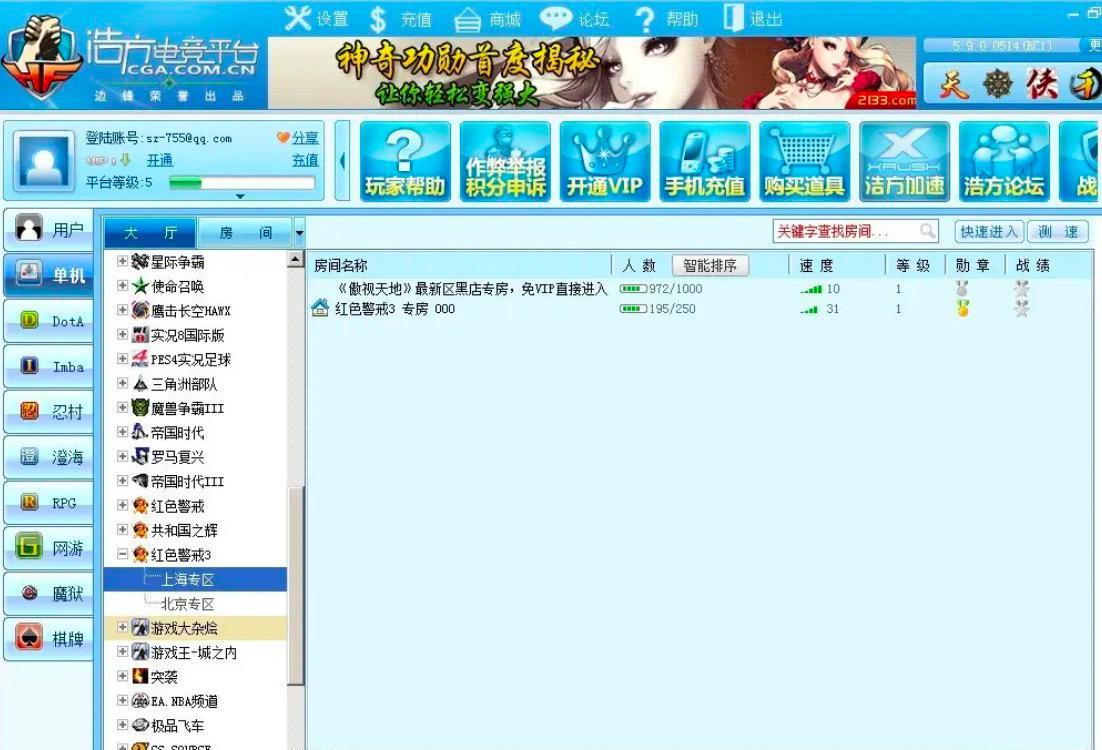
Task: Collapse the 红色警戒3 tree node
Action: click(122, 554)
